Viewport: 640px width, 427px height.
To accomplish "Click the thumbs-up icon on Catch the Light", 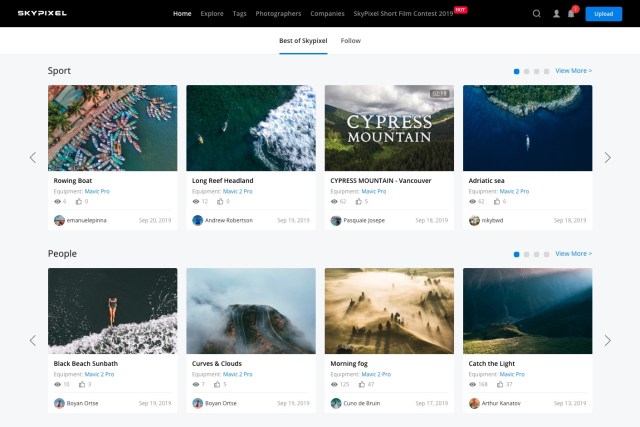I will (x=495, y=384).
